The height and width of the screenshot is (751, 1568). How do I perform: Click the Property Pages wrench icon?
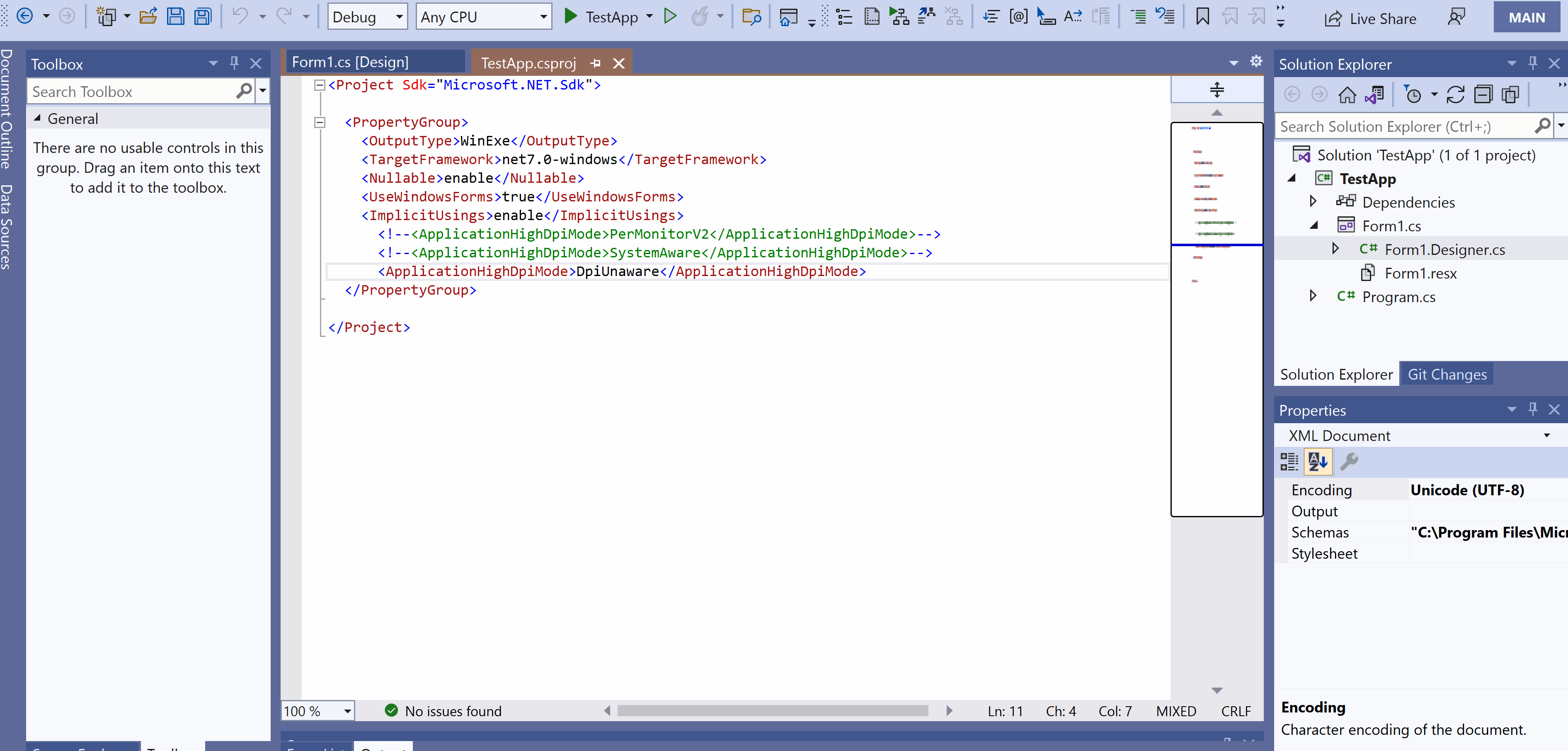point(1349,462)
